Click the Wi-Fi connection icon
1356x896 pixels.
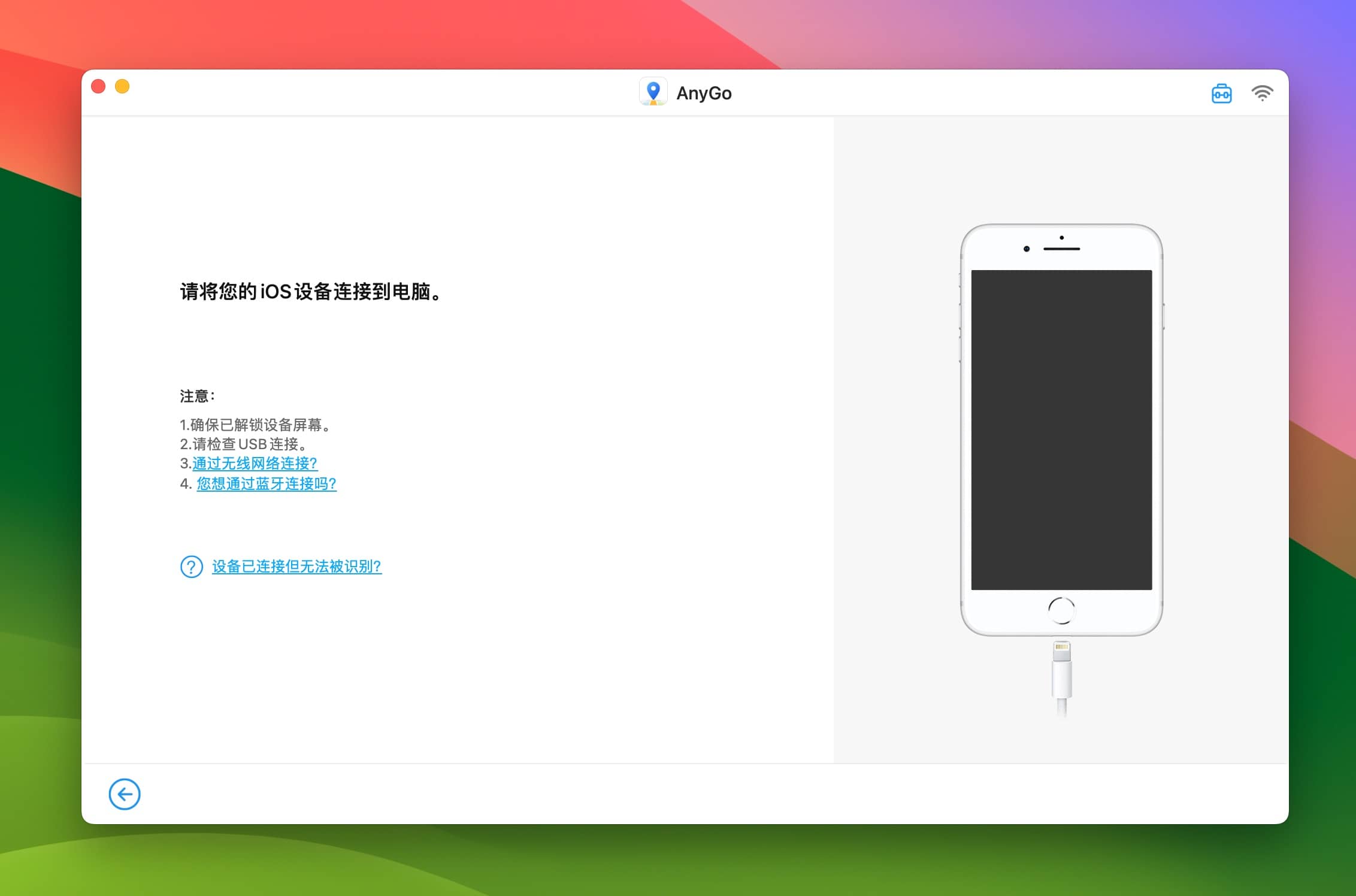pos(1261,93)
